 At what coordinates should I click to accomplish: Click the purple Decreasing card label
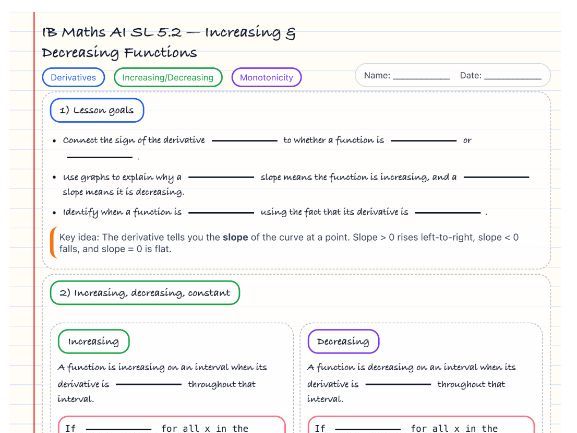[x=343, y=341]
